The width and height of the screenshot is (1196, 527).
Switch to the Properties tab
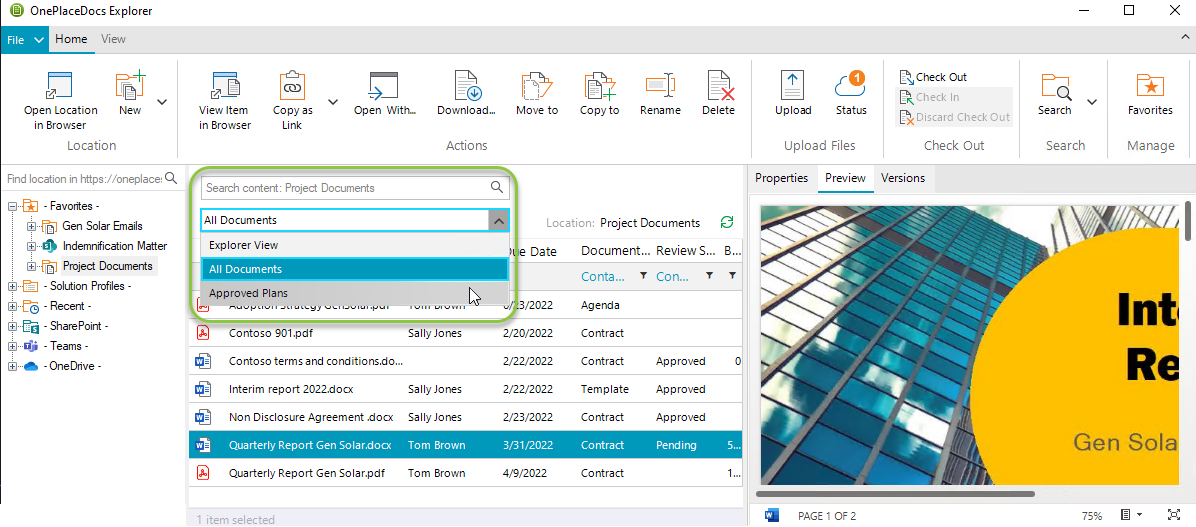[781, 178]
